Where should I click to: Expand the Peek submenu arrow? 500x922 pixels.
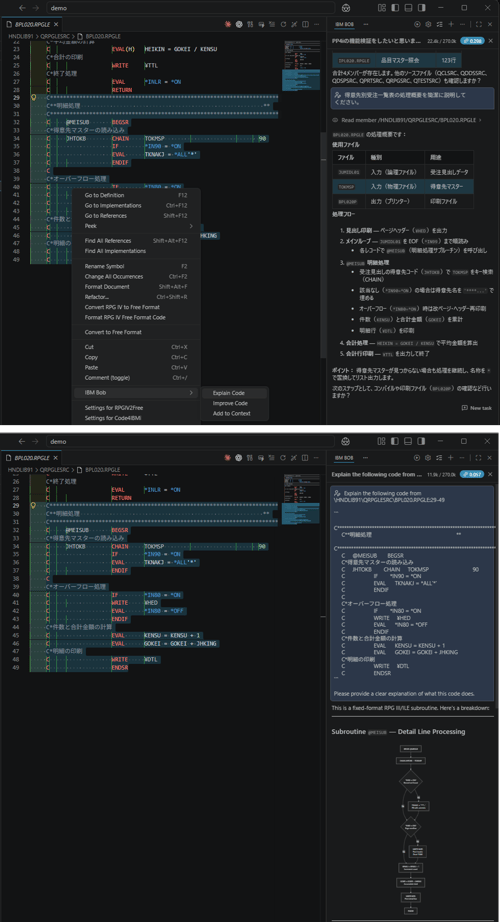[x=191, y=226]
